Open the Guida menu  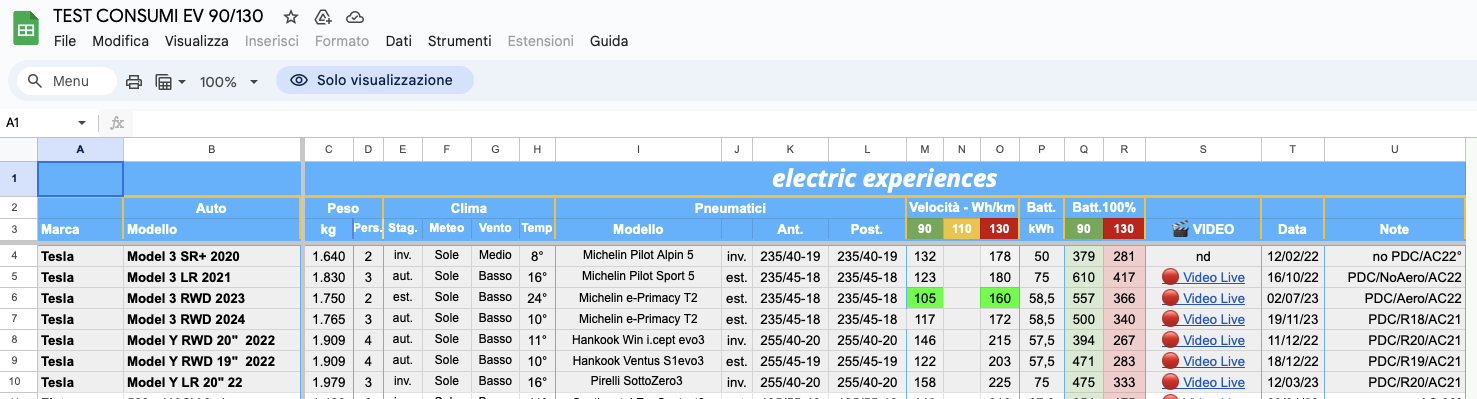pos(609,41)
